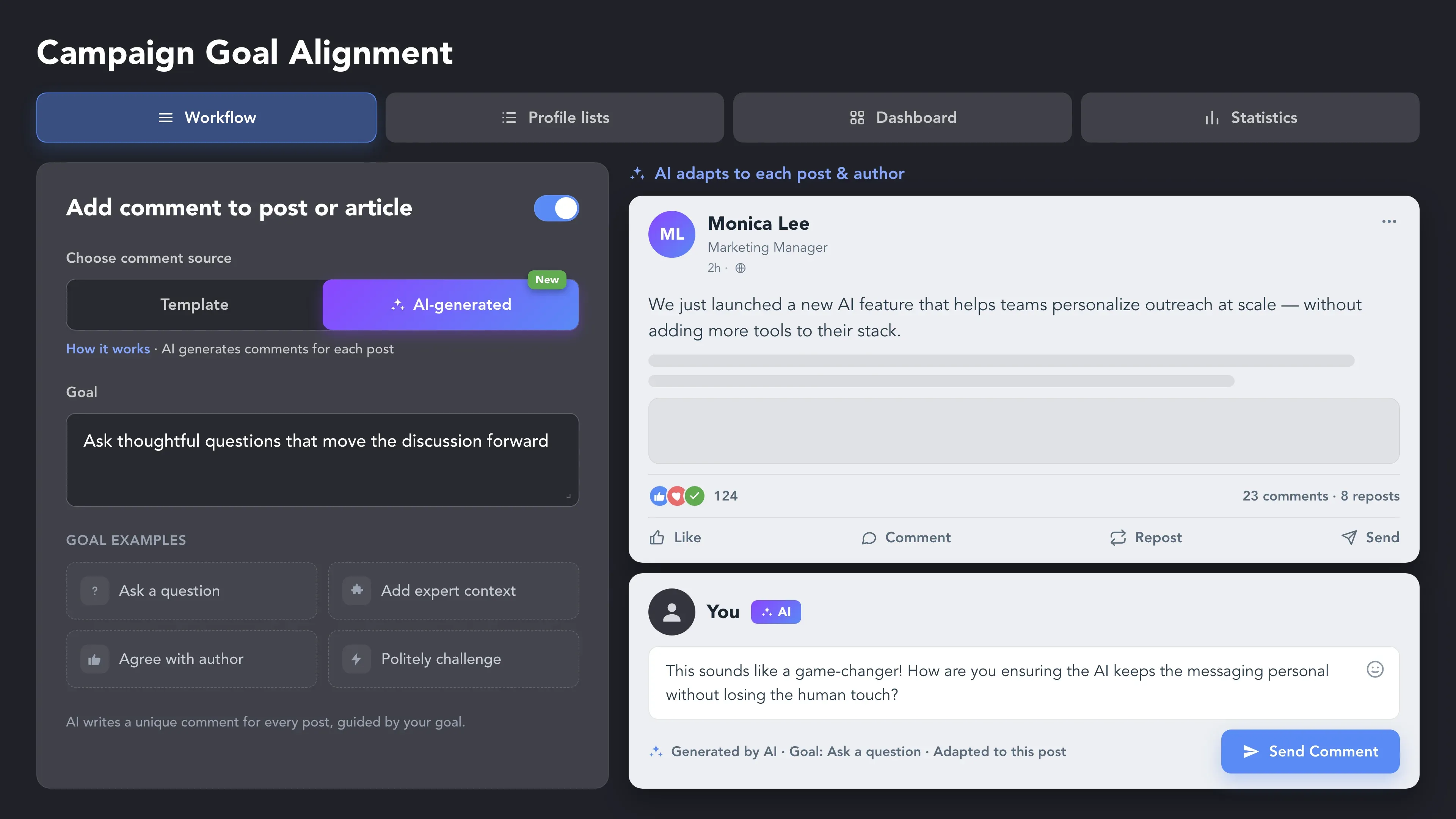
Task: Click the Send Comment button
Action: point(1310,751)
